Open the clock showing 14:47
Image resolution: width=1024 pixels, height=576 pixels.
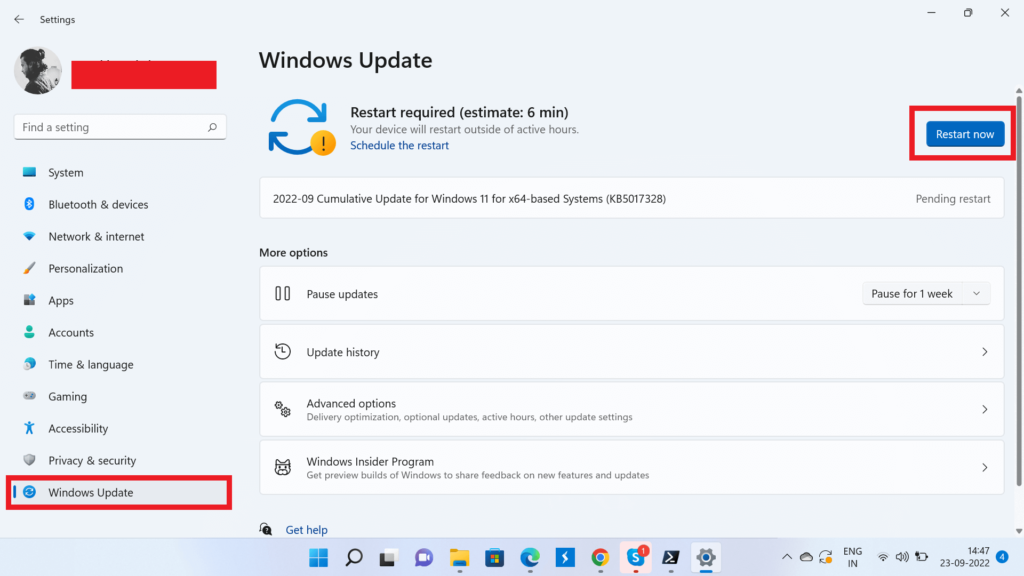tap(965, 557)
